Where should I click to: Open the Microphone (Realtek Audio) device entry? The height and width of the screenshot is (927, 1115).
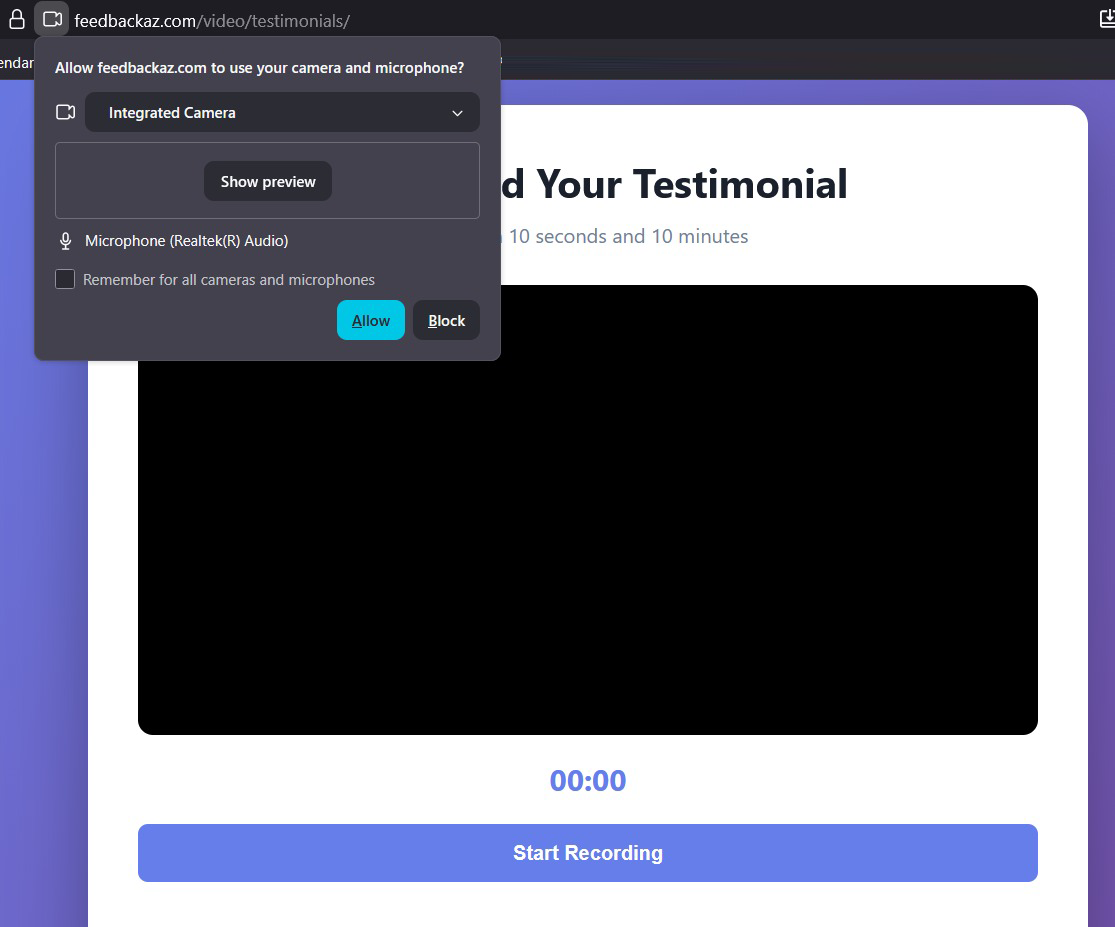click(x=188, y=240)
